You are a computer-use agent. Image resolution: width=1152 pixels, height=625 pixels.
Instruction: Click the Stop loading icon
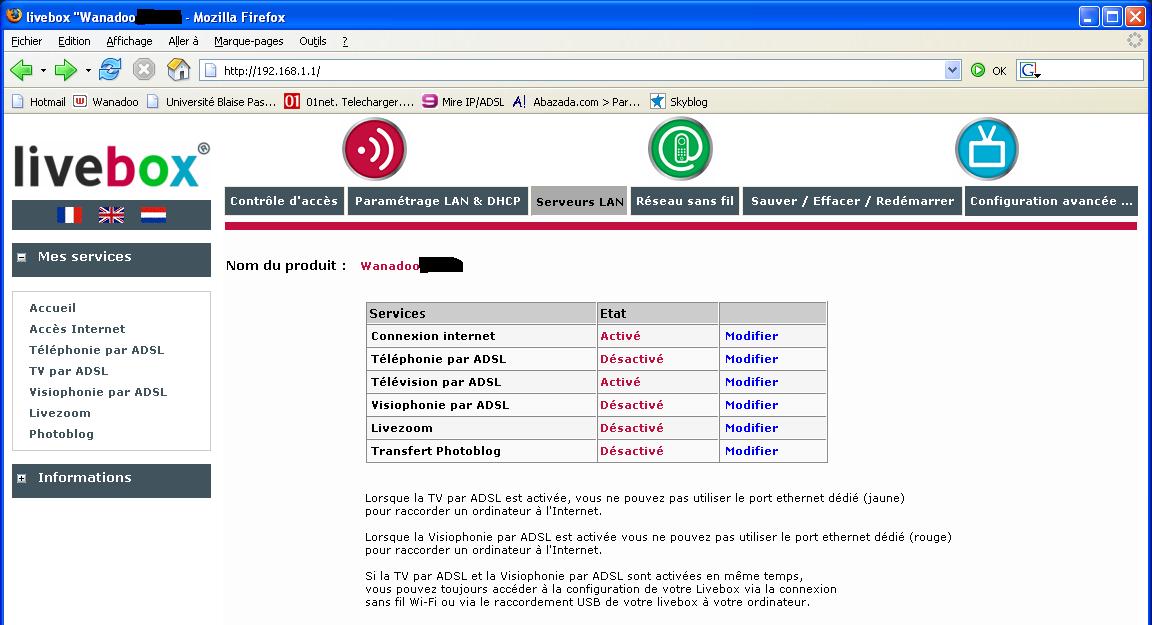pos(144,70)
